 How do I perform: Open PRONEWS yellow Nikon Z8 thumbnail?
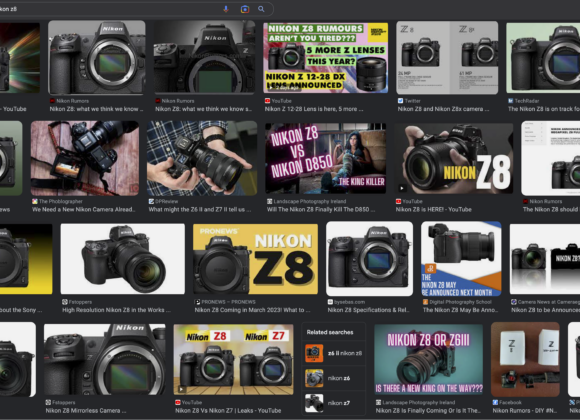click(255, 259)
